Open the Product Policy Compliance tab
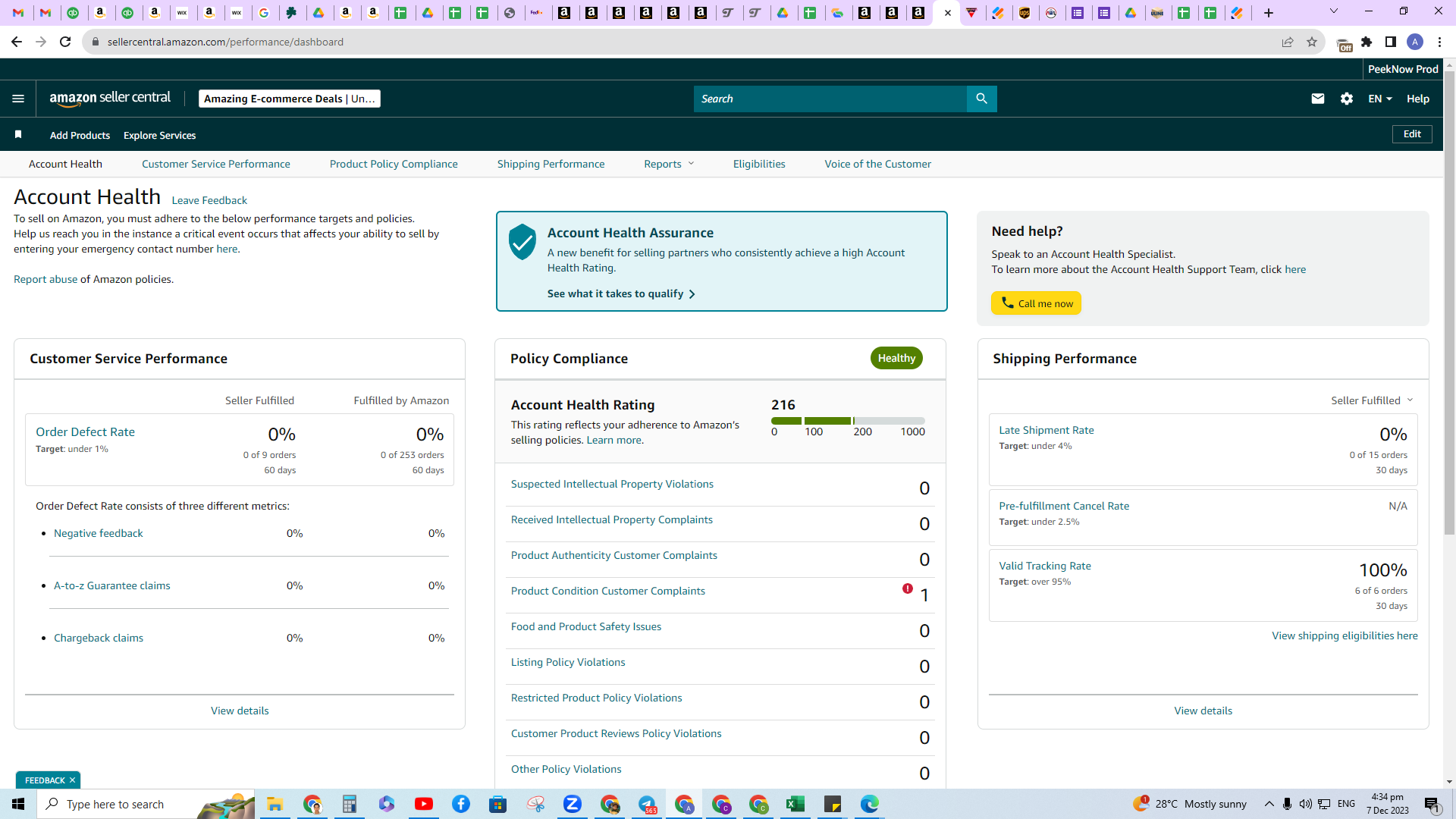1456x819 pixels. (x=394, y=164)
